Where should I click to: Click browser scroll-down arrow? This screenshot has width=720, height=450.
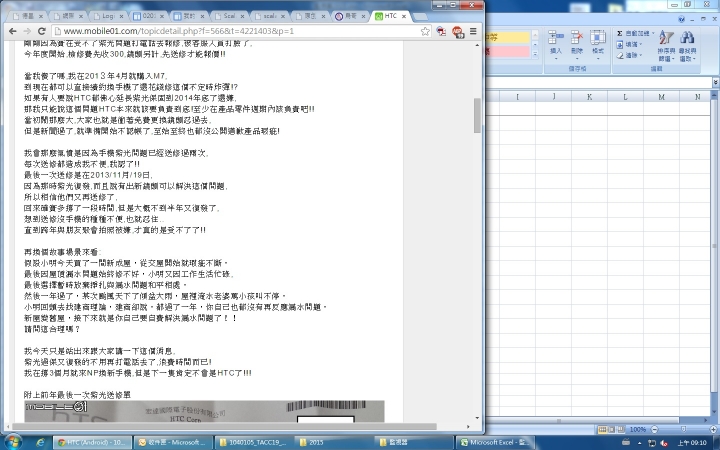(477, 417)
